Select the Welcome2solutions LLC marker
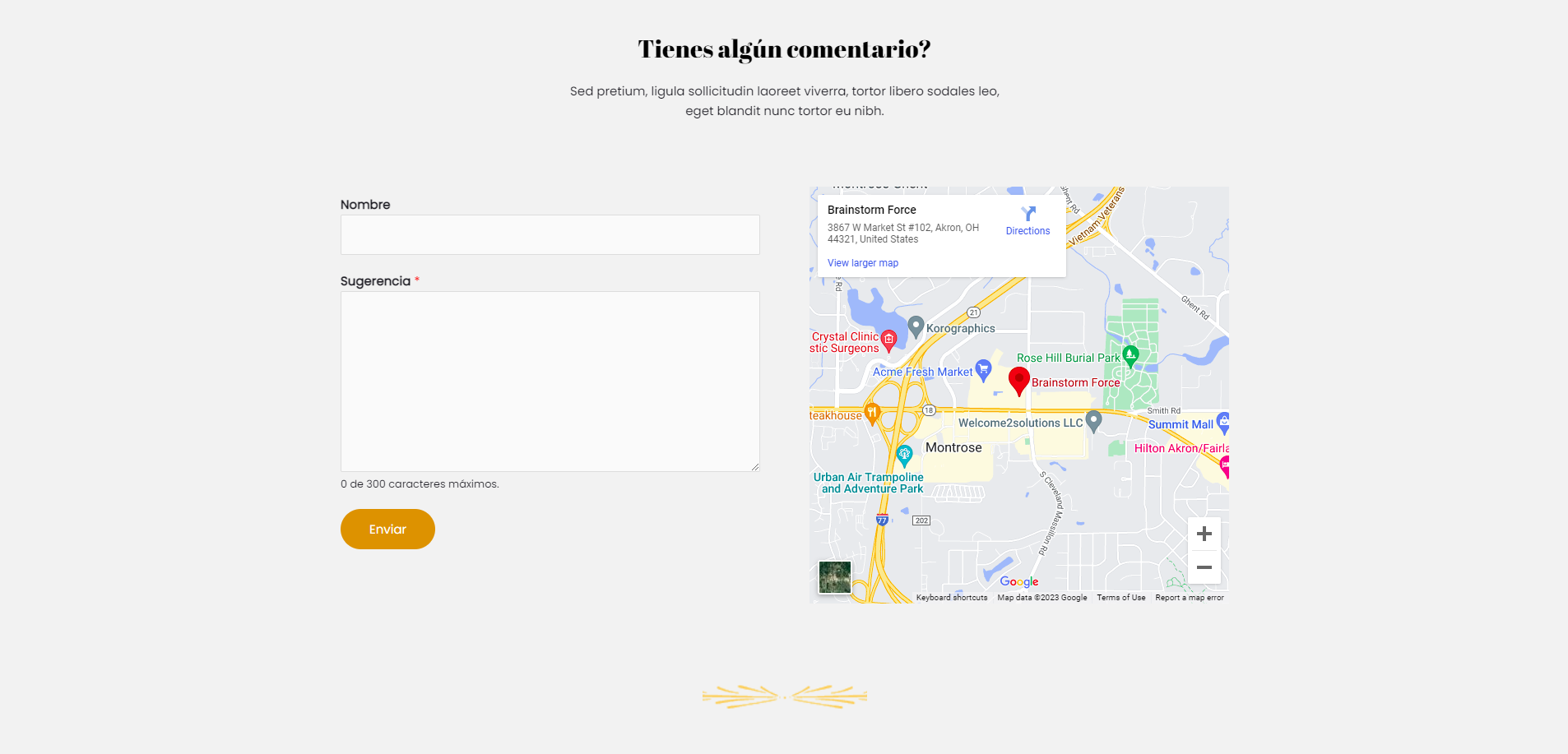Image resolution: width=1568 pixels, height=754 pixels. click(x=1093, y=422)
